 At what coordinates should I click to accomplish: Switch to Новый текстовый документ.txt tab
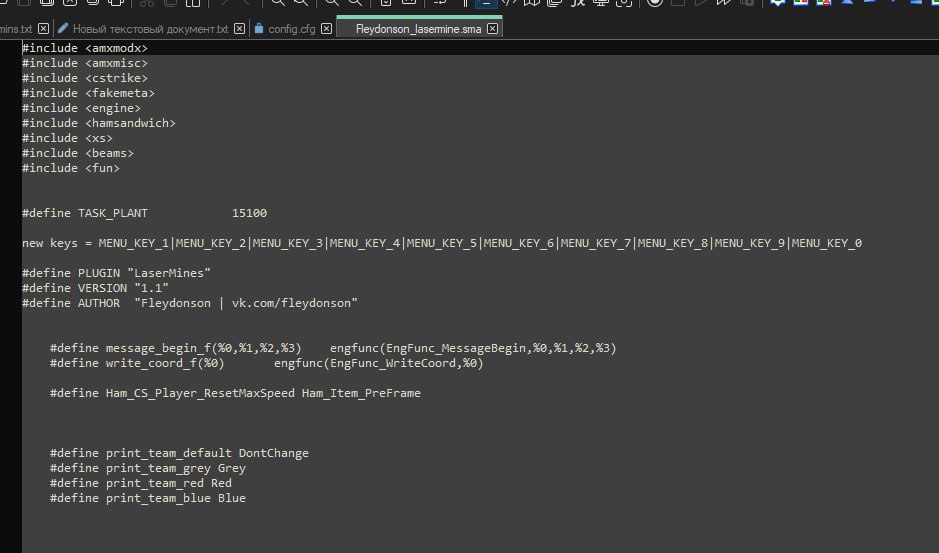[x=150, y=29]
